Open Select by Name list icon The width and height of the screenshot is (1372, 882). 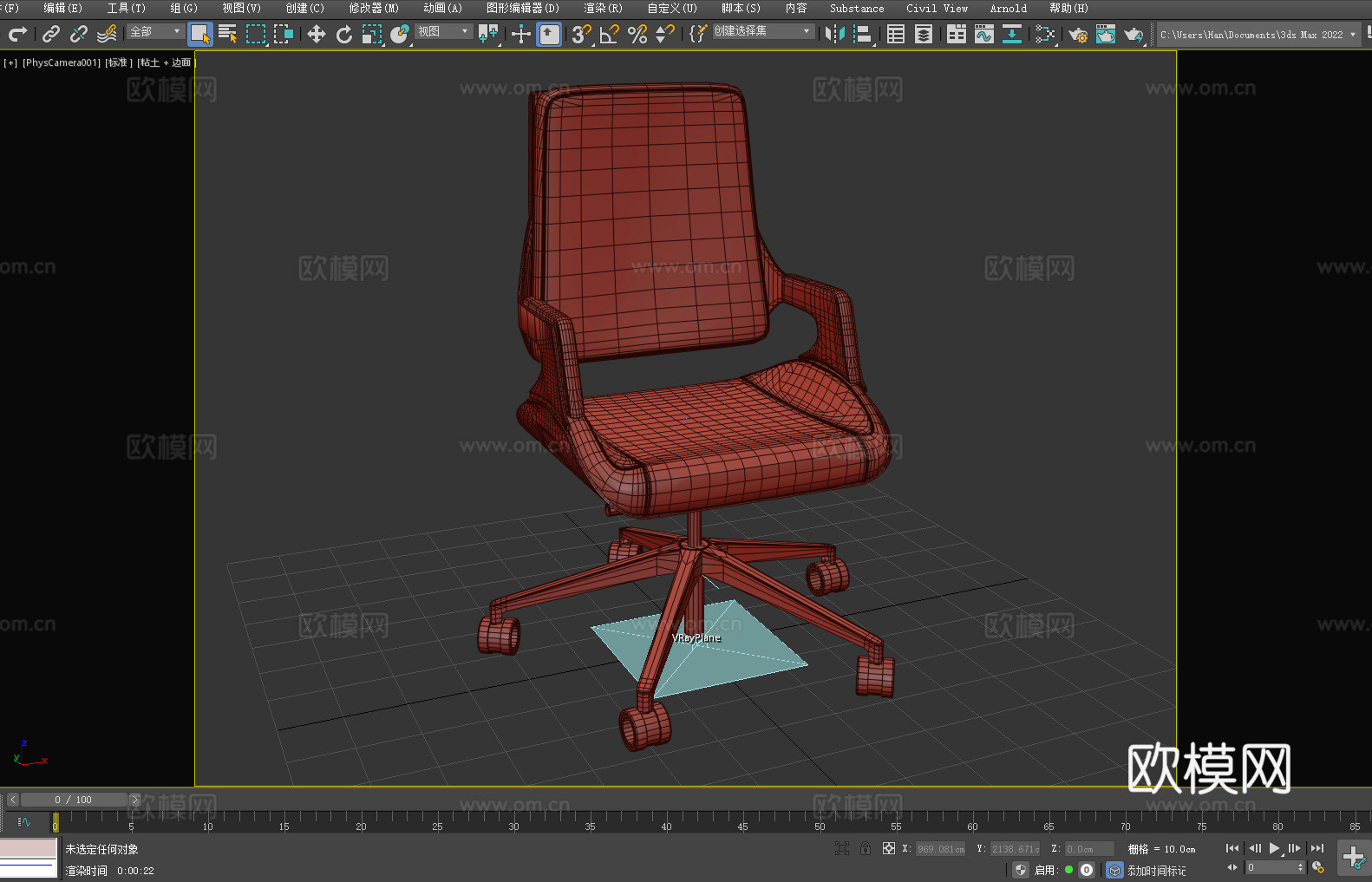tap(228, 34)
